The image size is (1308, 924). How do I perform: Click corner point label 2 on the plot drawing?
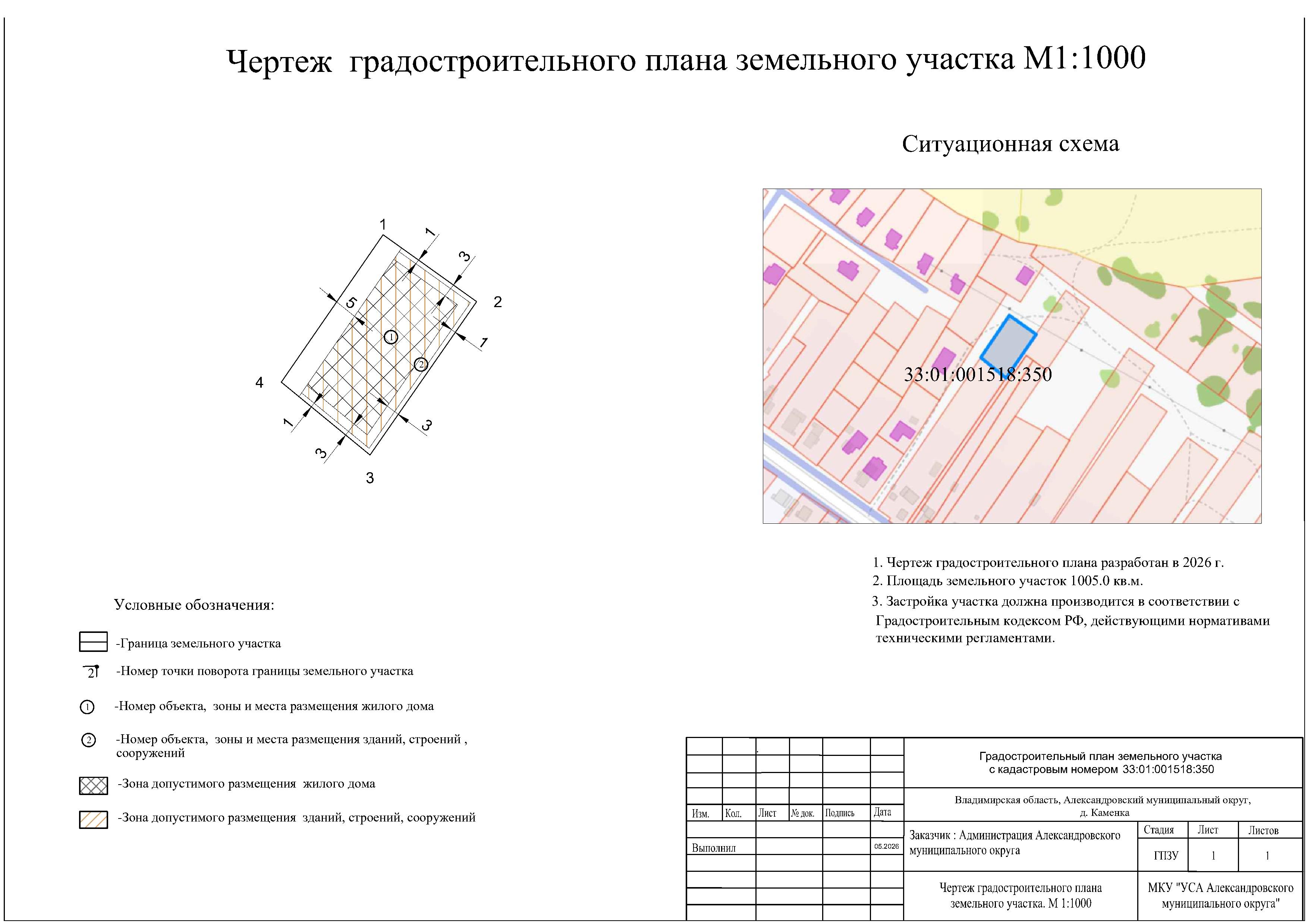point(497,302)
